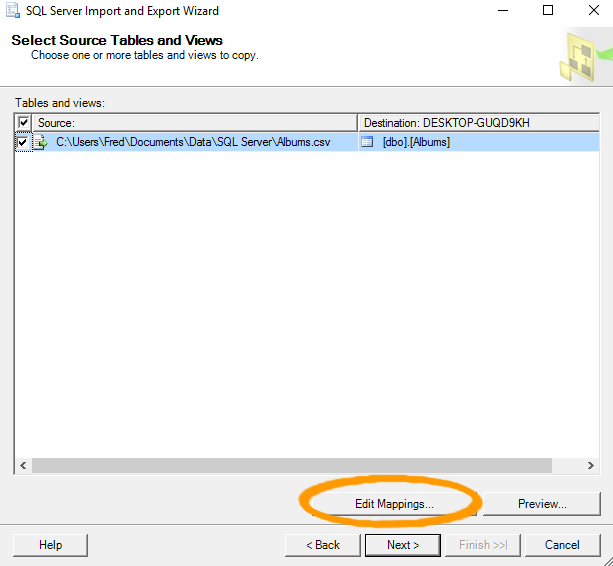Click the flat file source icon beside Albums.csv

pos(41,142)
